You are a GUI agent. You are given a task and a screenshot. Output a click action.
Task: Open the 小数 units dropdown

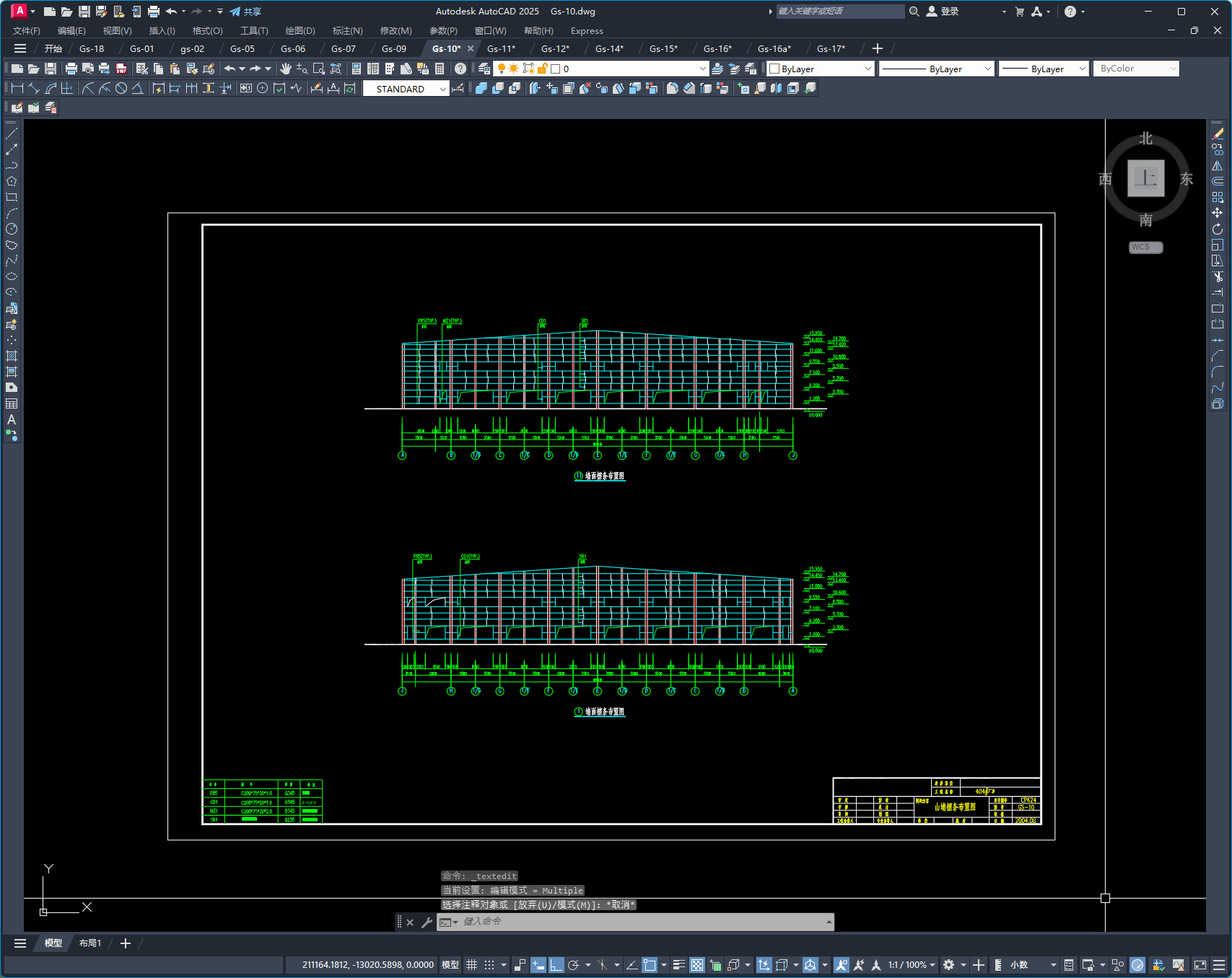point(1033,965)
